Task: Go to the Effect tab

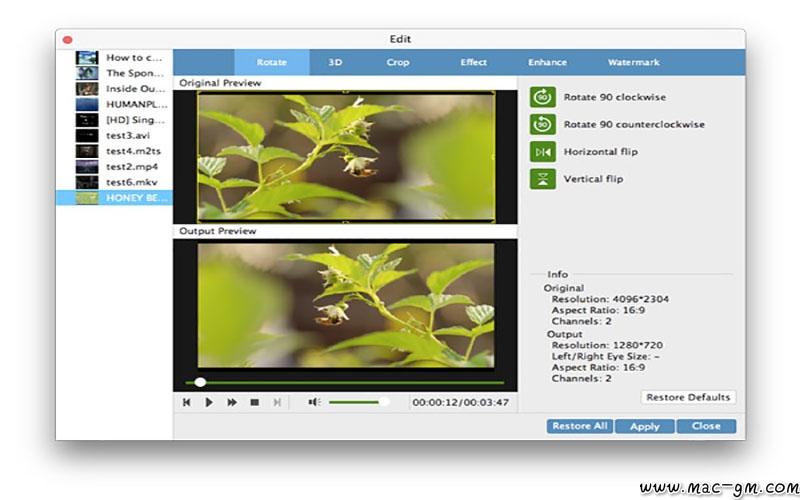Action: [x=473, y=62]
